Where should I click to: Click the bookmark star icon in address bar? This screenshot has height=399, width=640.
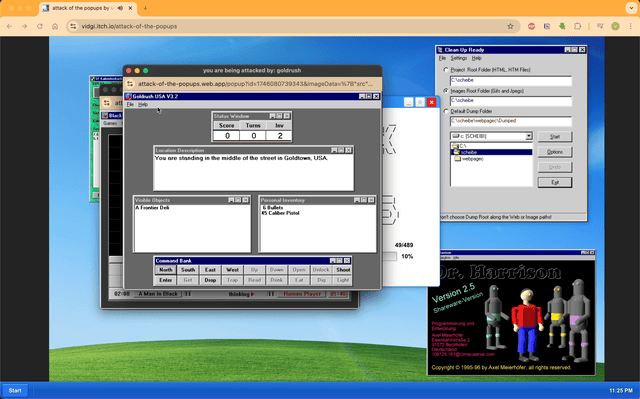point(510,26)
